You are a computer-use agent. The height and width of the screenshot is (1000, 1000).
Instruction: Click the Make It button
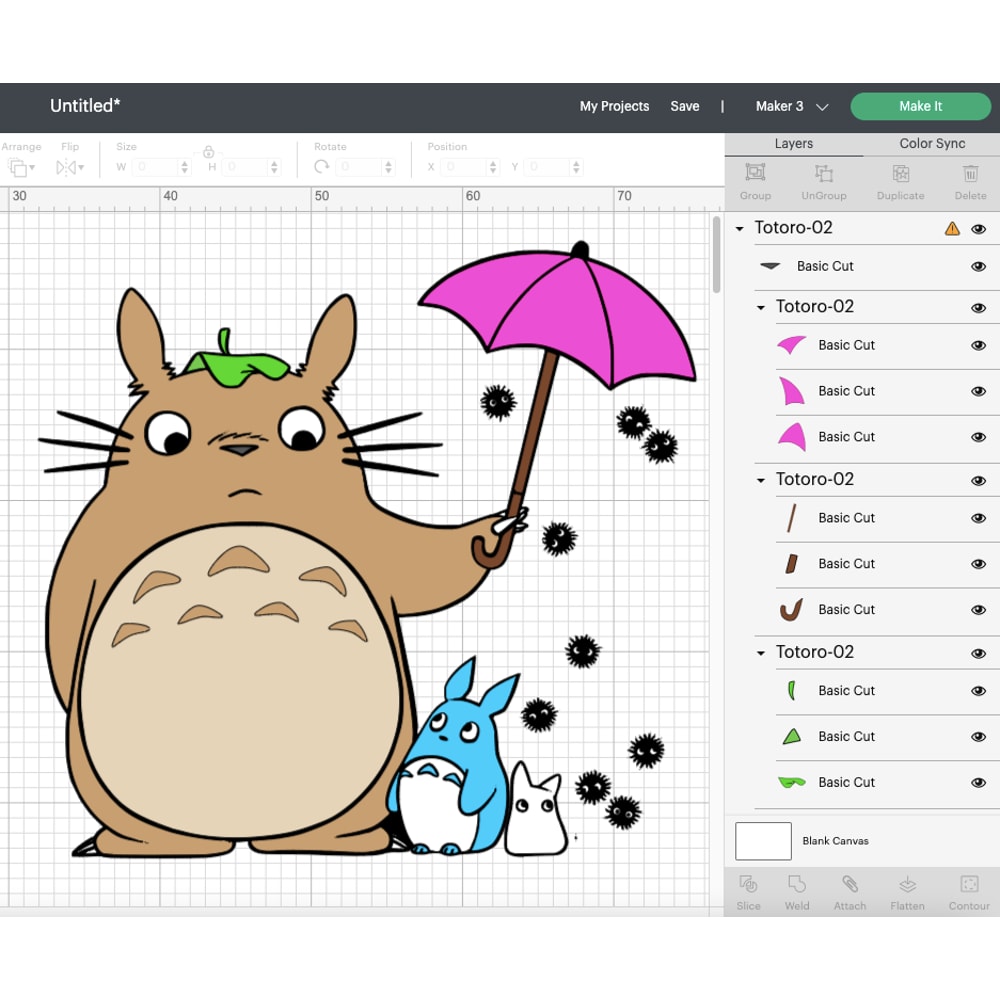920,106
